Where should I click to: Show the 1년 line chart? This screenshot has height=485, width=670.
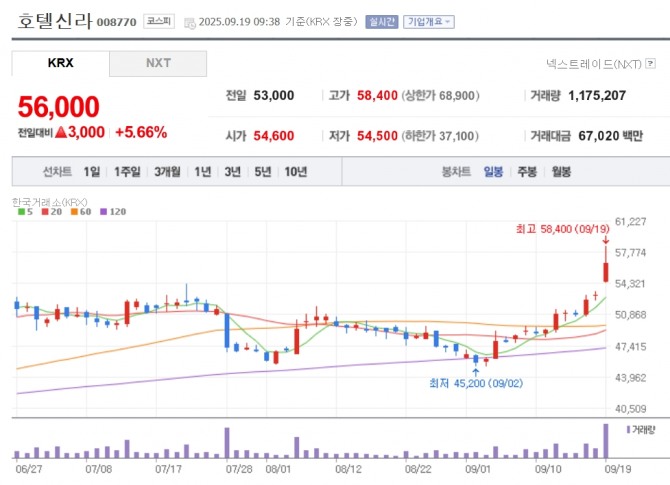pos(203,172)
